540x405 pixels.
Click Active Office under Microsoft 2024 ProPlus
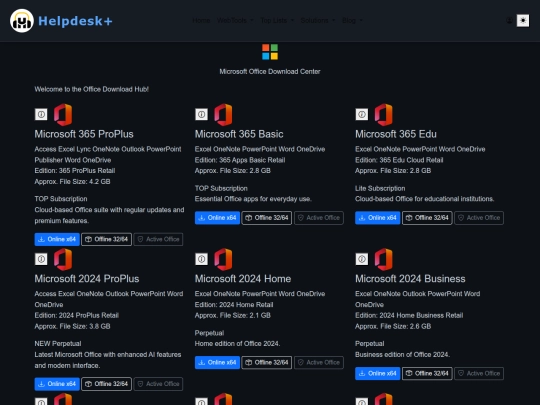158,384
